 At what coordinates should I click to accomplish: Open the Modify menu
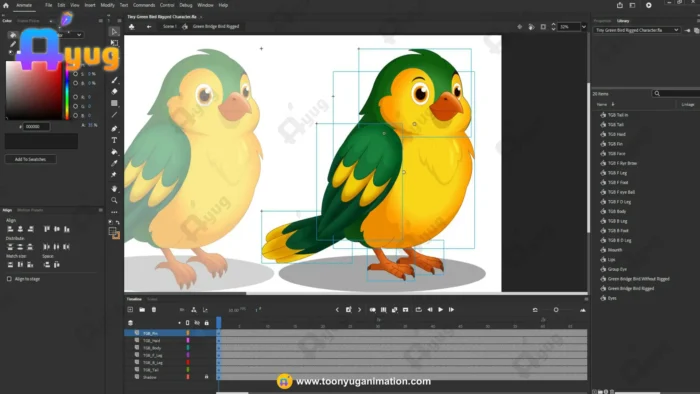(x=107, y=5)
